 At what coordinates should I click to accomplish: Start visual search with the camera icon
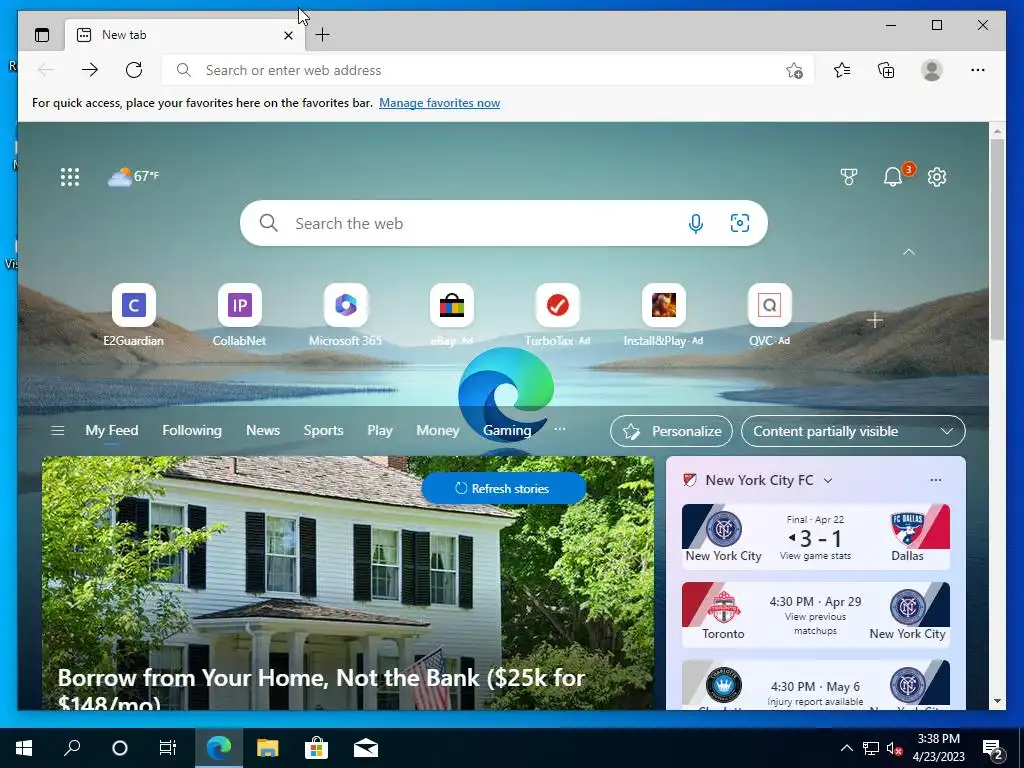click(x=739, y=223)
